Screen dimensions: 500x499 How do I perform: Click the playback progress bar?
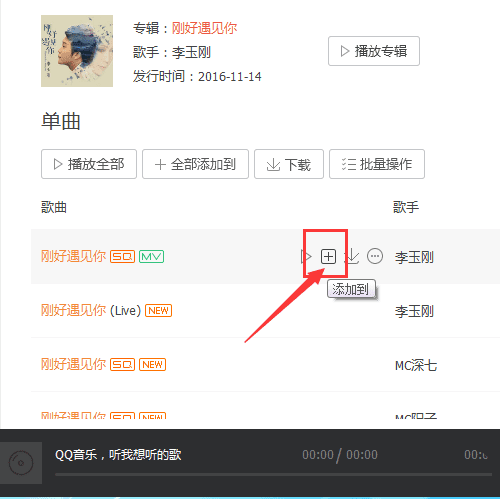pos(273,474)
